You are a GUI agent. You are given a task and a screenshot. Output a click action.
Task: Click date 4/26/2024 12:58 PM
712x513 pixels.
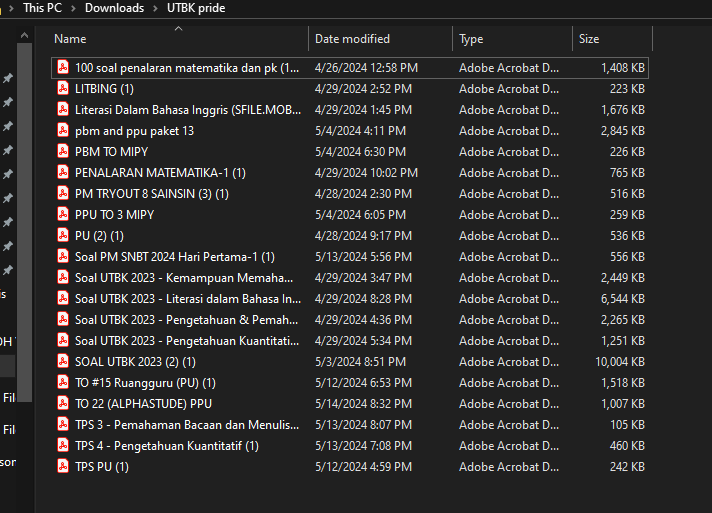click(x=366, y=68)
